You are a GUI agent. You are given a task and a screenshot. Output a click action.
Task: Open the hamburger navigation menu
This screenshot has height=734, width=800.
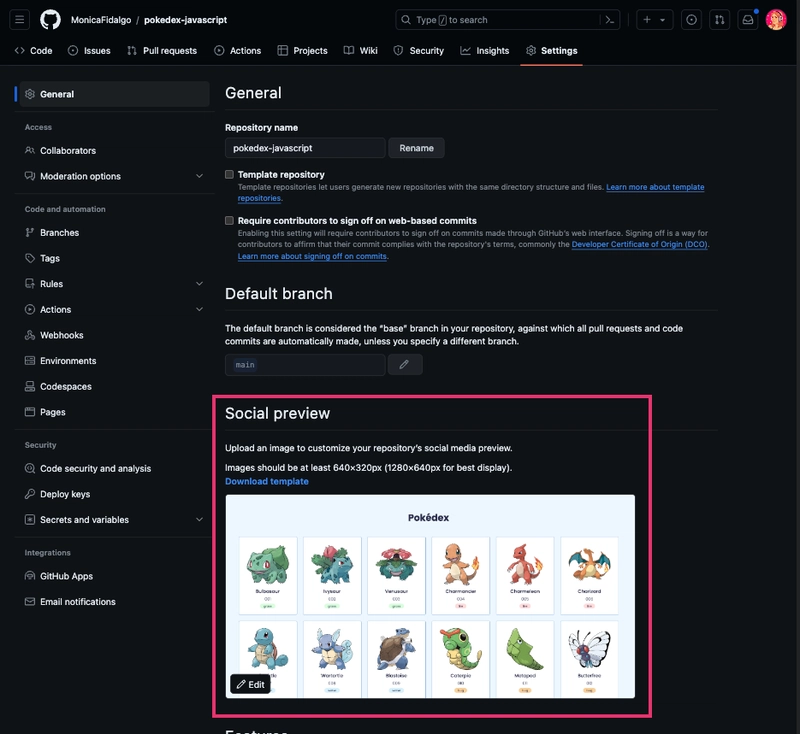pyautogui.click(x=19, y=20)
